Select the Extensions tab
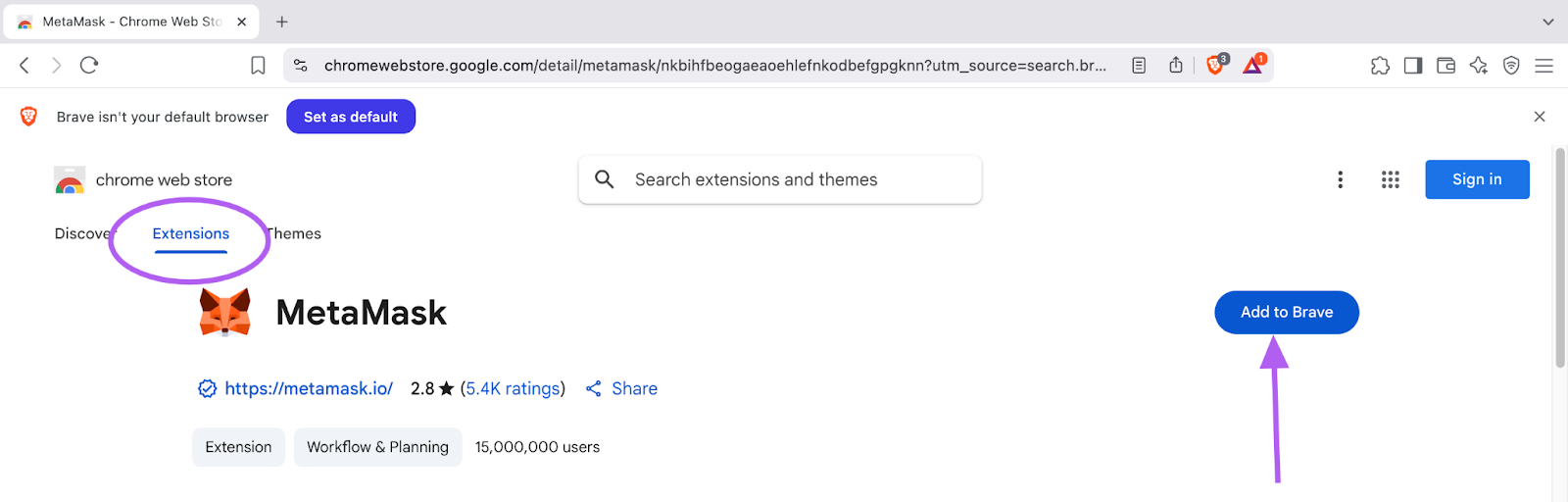Image resolution: width=1568 pixels, height=502 pixels. [x=191, y=233]
